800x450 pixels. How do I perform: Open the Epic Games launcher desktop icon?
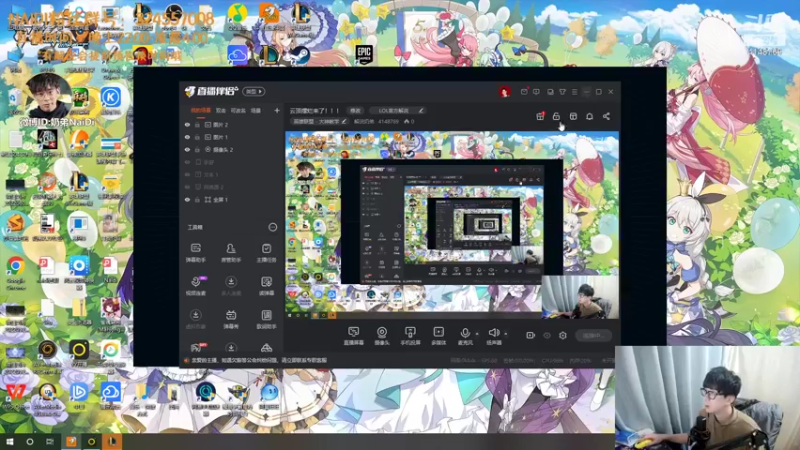[364, 54]
